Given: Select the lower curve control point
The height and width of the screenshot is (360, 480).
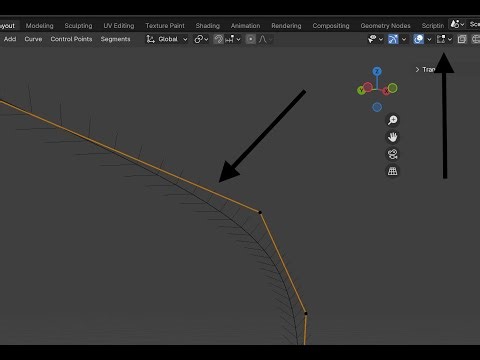Looking at the screenshot, I should point(306,313).
